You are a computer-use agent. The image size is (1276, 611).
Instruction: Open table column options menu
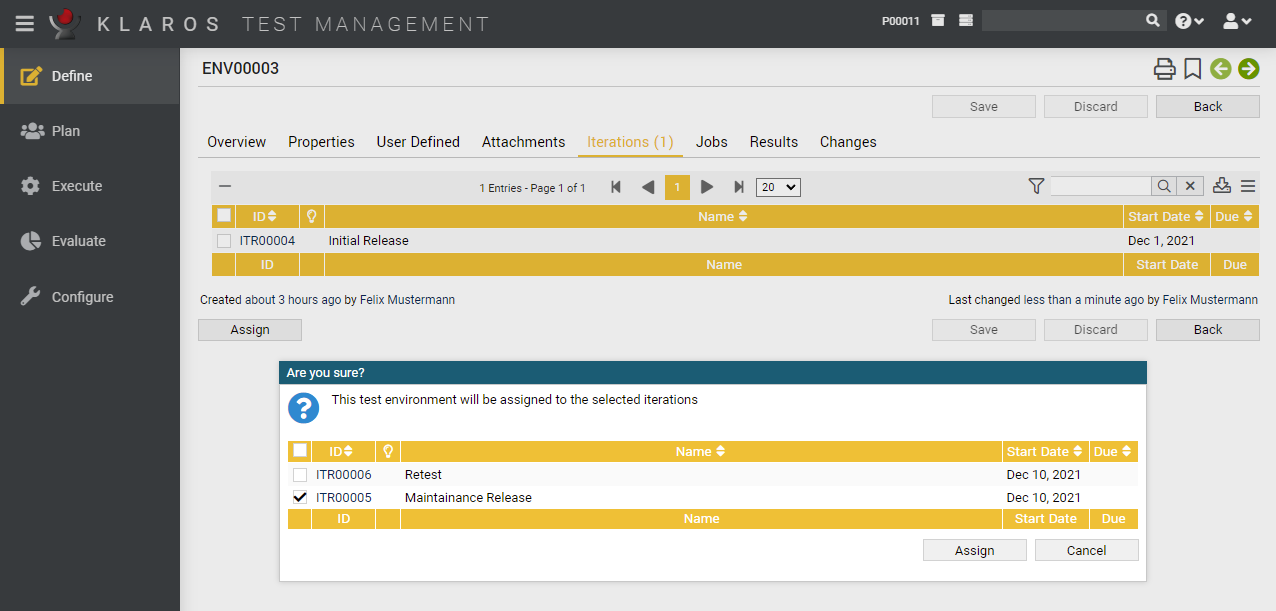pyautogui.click(x=1248, y=186)
